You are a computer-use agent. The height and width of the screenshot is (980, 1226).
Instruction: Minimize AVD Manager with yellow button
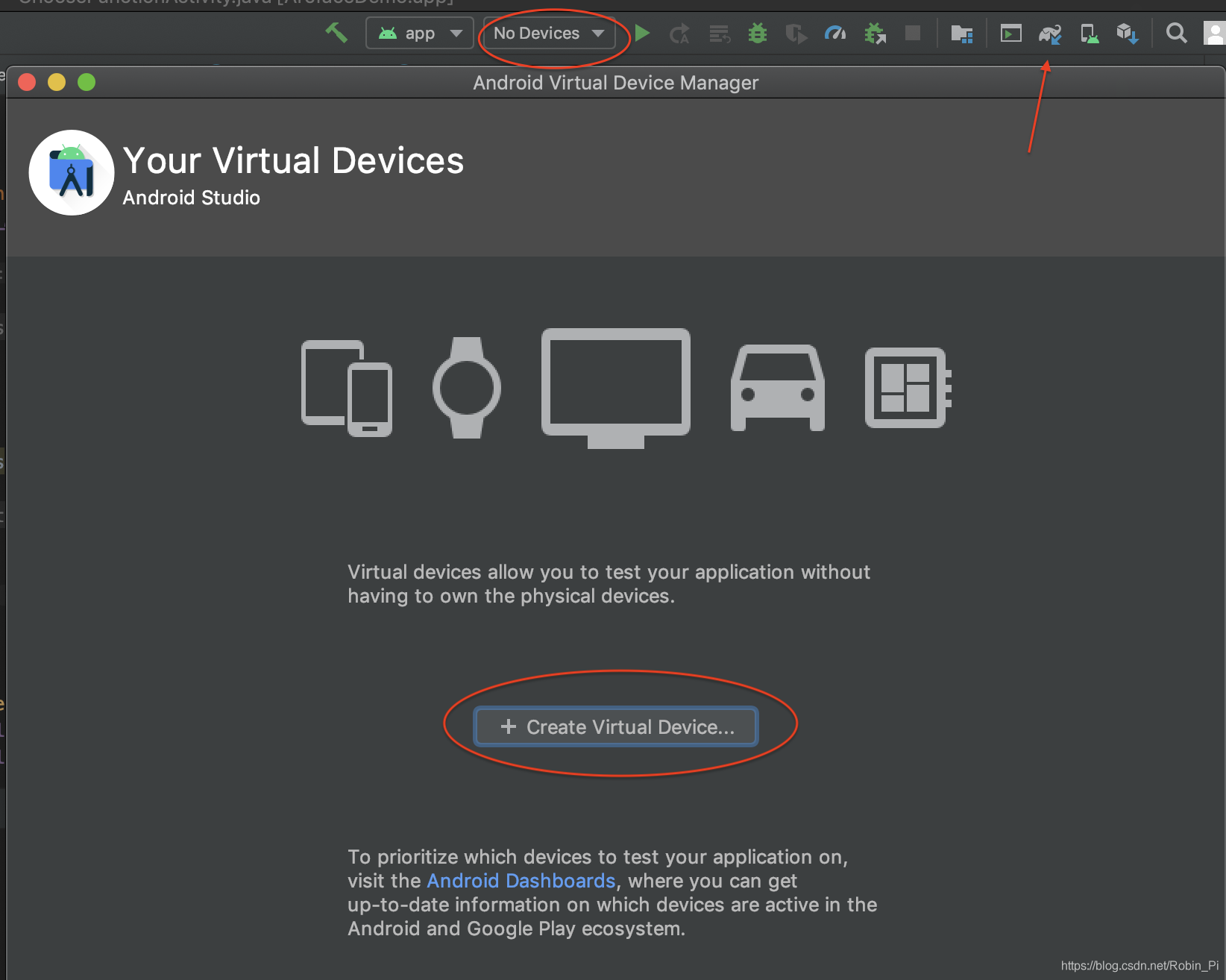point(57,82)
